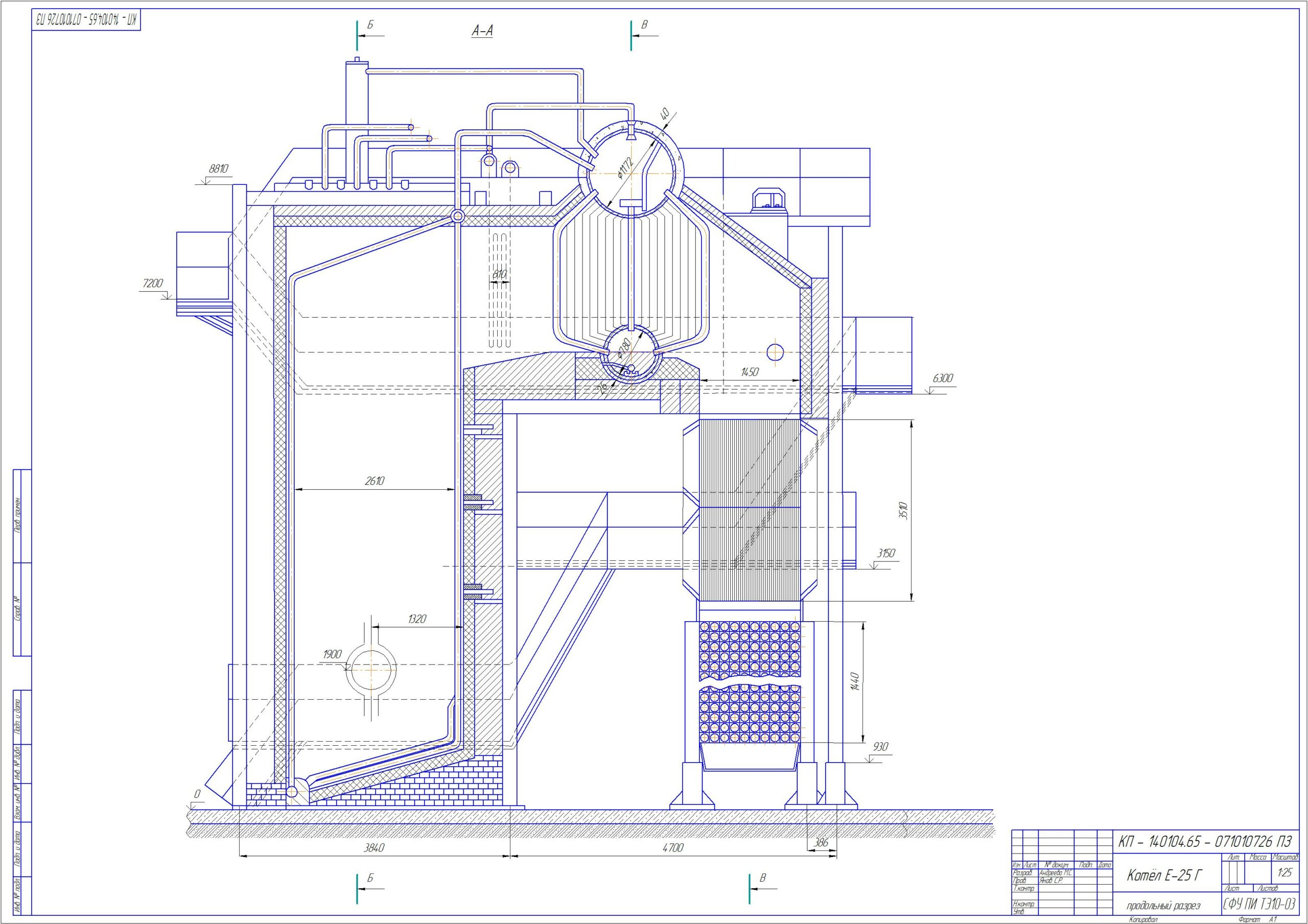Select the 'СФУ ПИ ТЭ10-03' group cell
1308x924 pixels.
(x=1259, y=904)
